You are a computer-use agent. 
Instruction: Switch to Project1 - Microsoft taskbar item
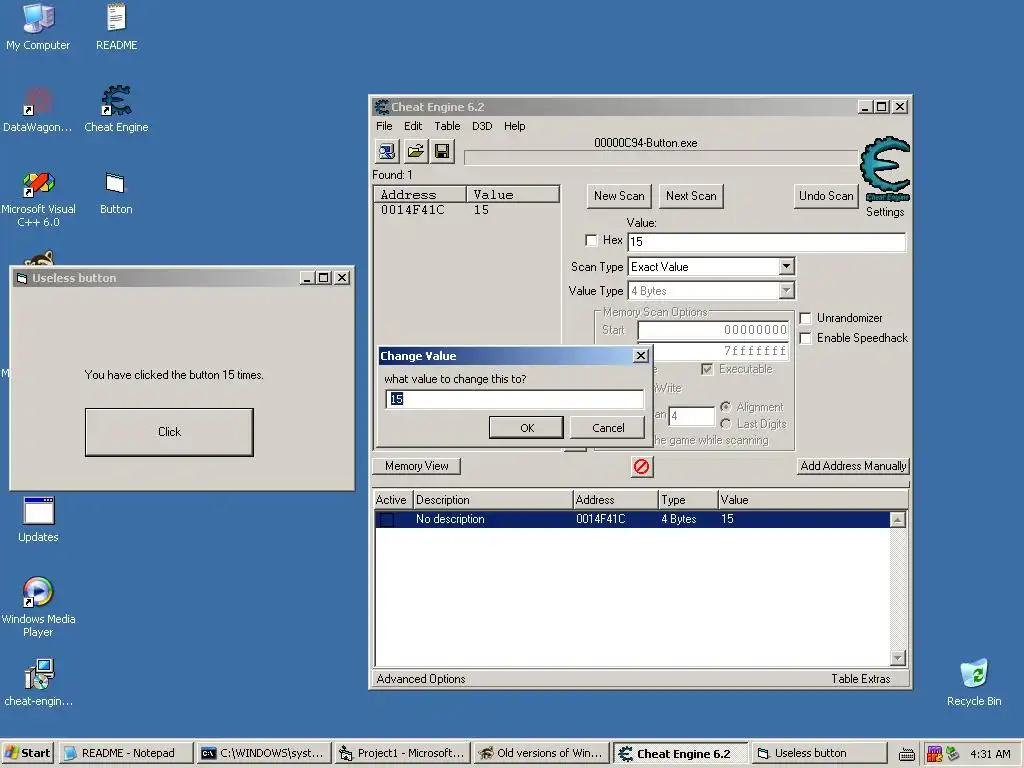[x=402, y=753]
